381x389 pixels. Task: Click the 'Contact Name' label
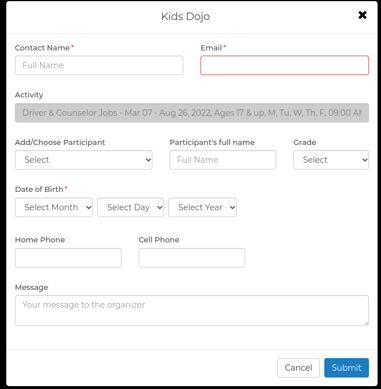[x=42, y=48]
